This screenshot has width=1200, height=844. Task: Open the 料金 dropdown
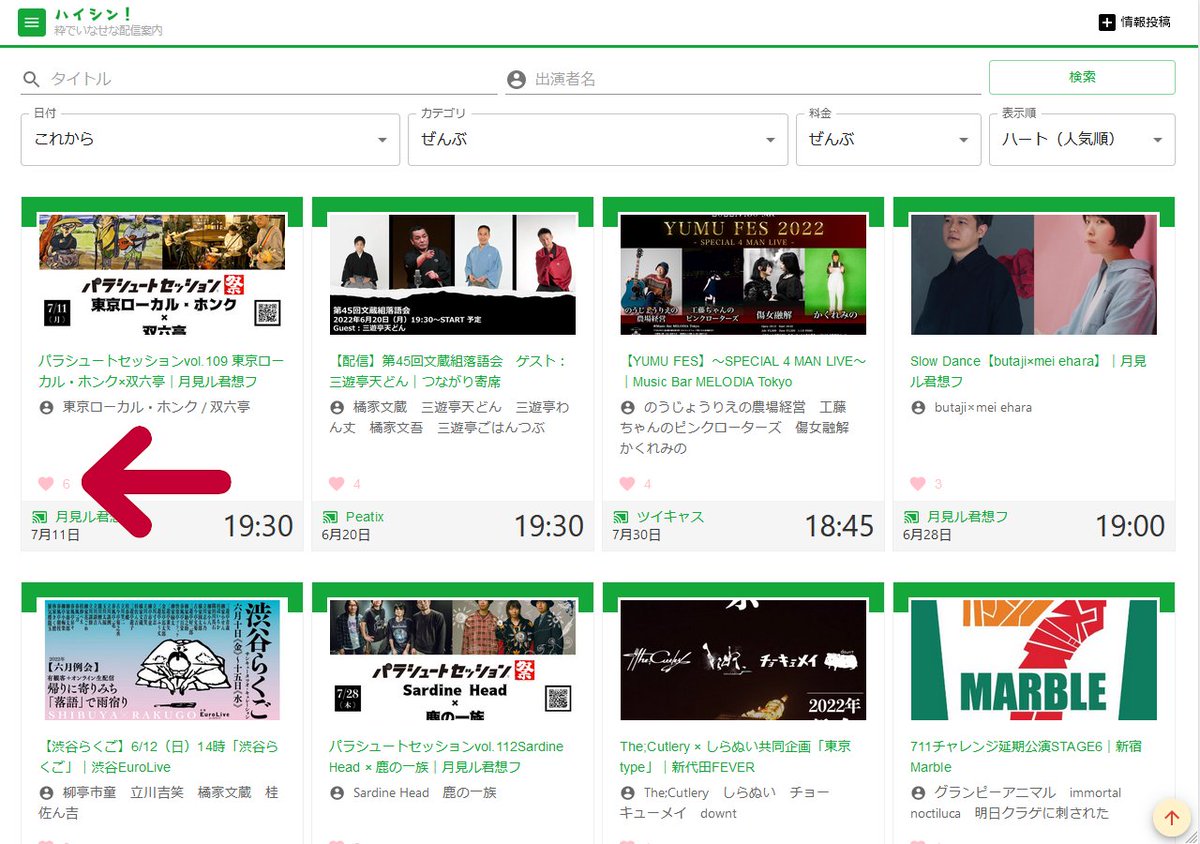(888, 140)
